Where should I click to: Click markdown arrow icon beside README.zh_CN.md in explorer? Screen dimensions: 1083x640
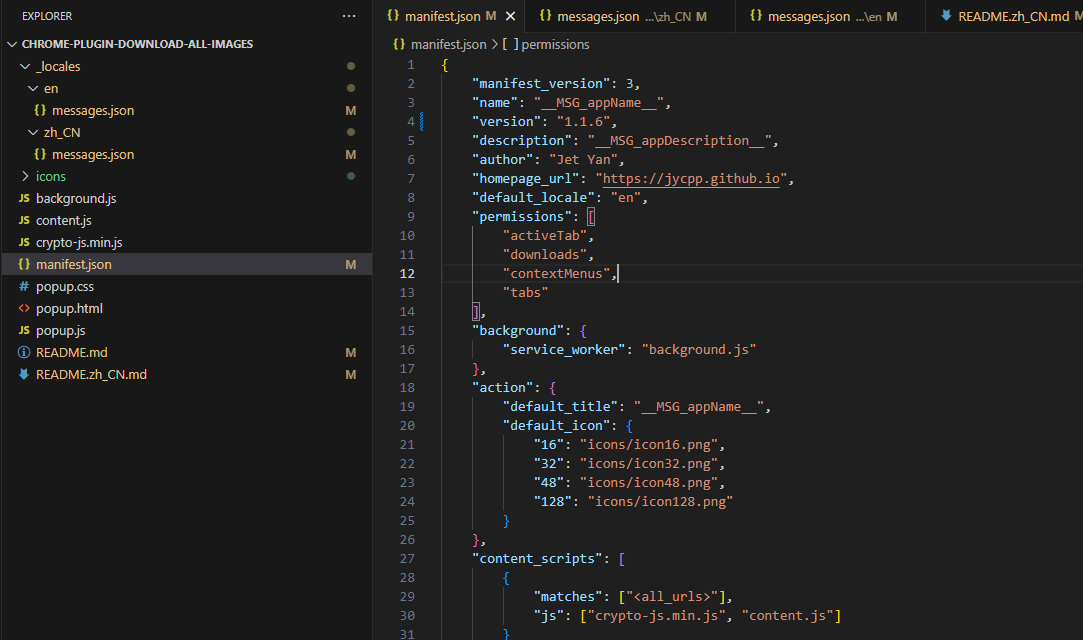24,375
